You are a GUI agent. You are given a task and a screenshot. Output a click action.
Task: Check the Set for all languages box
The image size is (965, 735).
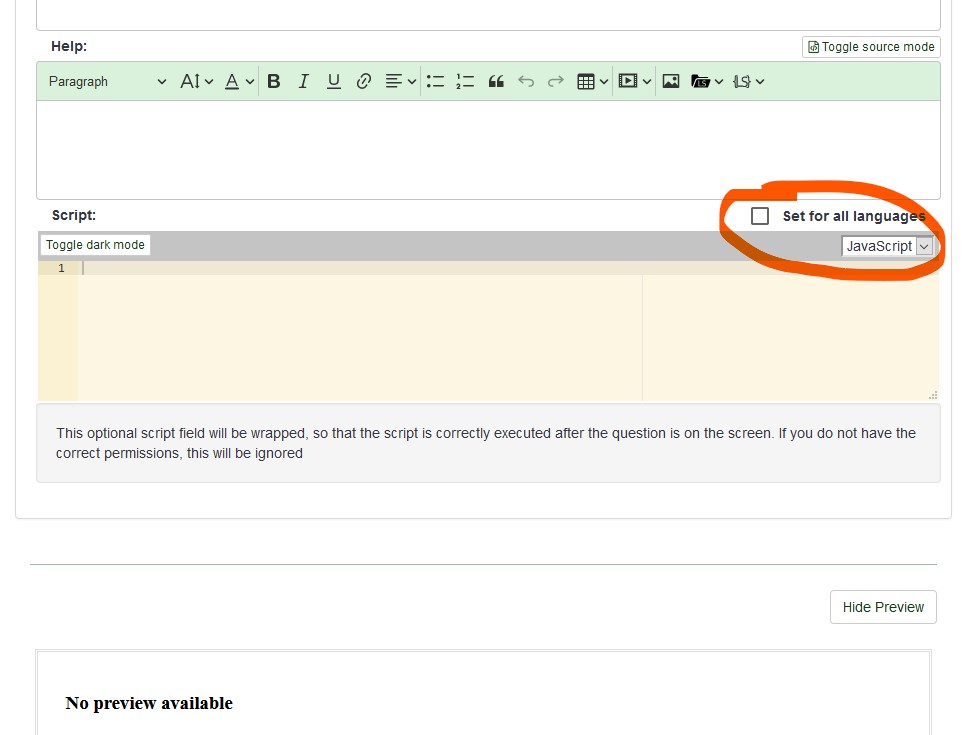[x=760, y=216]
